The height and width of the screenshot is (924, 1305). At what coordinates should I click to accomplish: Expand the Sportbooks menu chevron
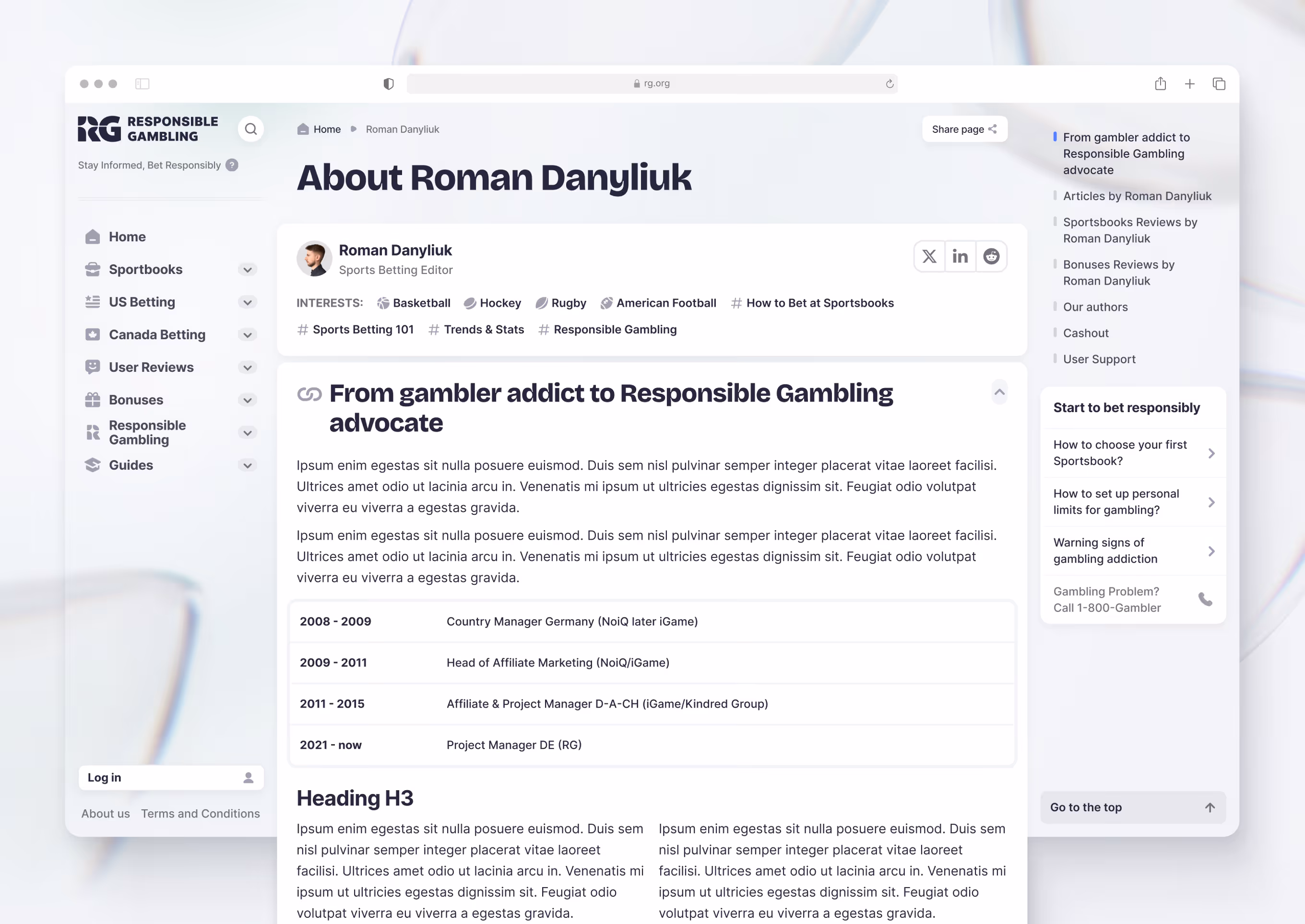pyautogui.click(x=248, y=270)
